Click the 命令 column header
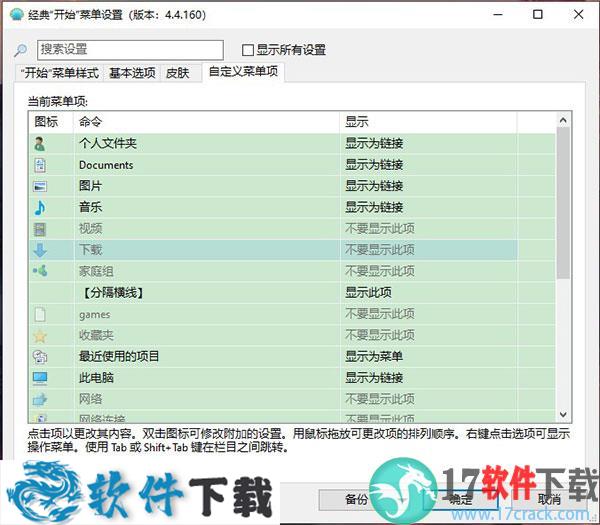Image resolution: width=600 pixels, height=525 pixels. click(206, 122)
